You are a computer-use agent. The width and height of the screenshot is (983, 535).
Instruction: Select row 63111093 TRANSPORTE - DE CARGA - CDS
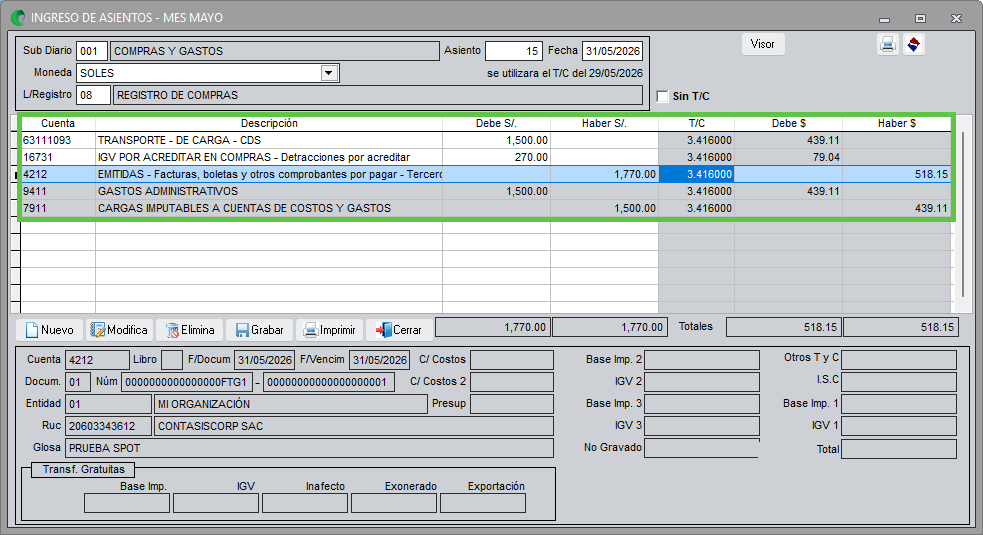tap(486, 140)
